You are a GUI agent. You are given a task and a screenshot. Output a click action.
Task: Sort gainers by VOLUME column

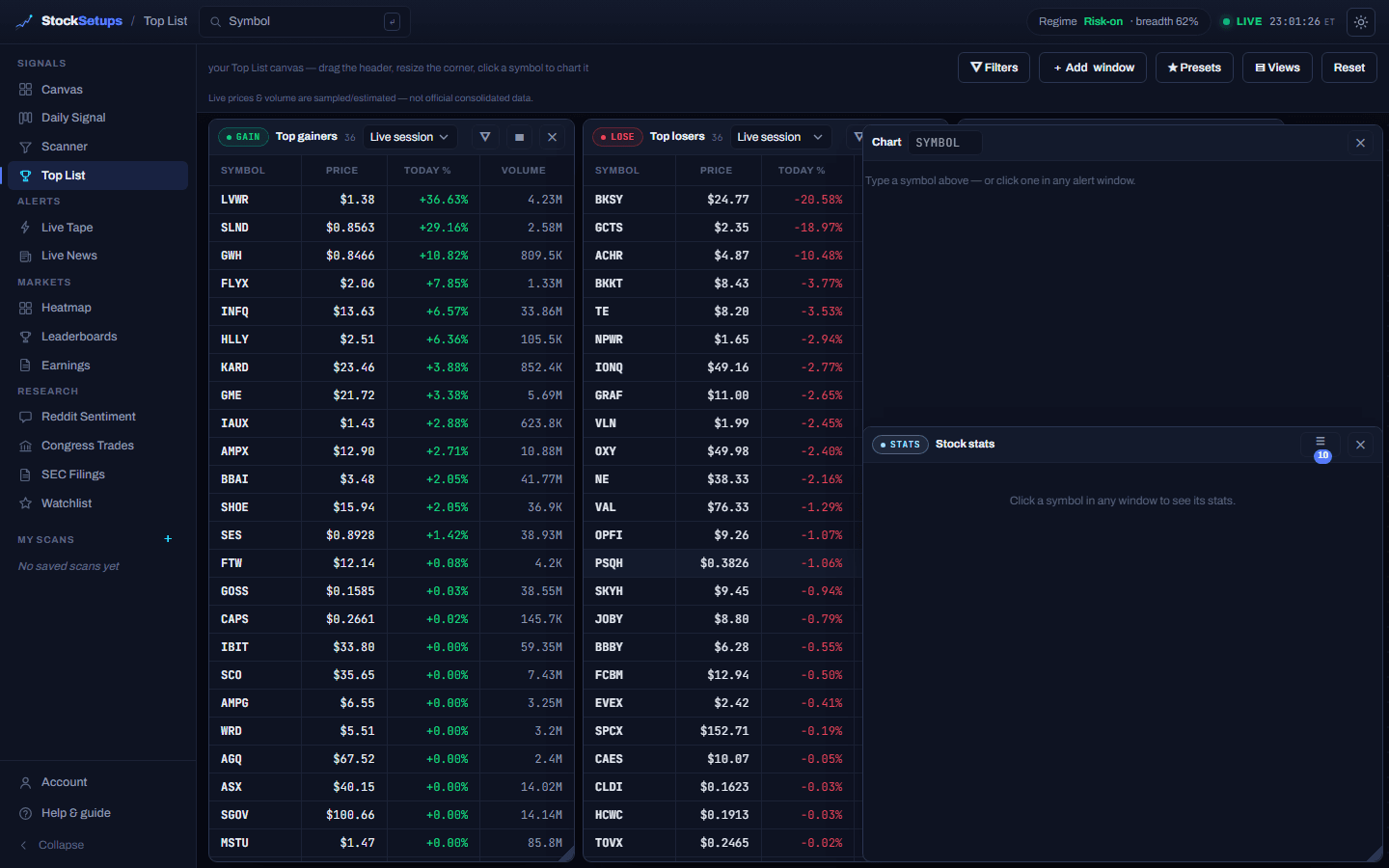[523, 171]
